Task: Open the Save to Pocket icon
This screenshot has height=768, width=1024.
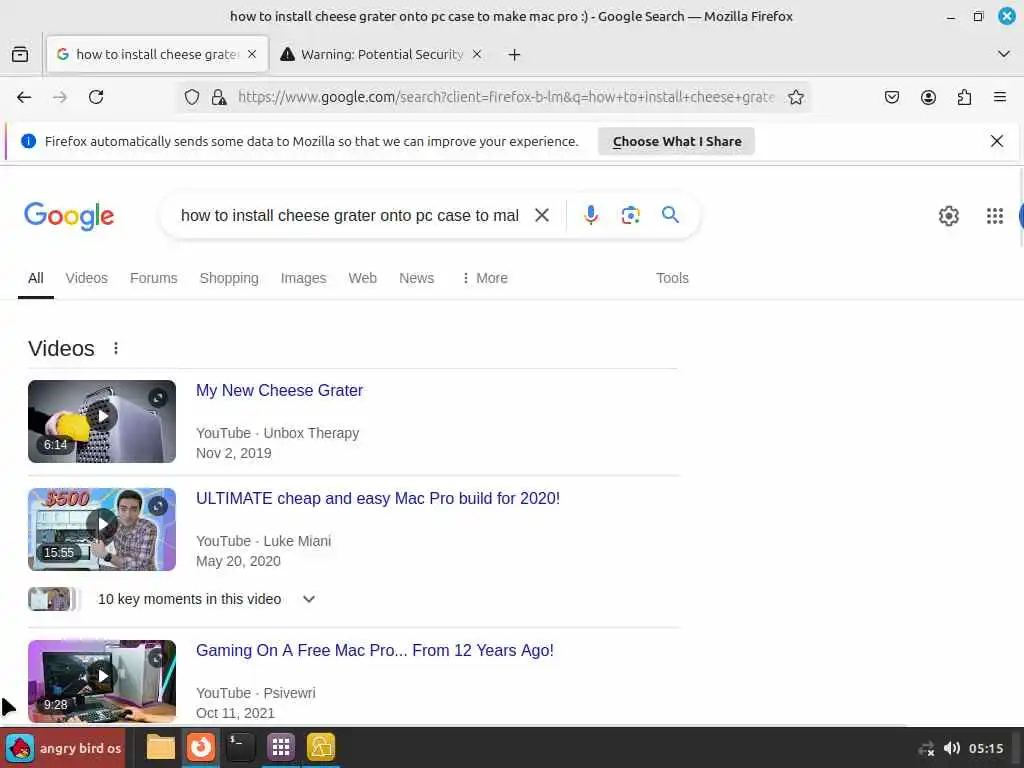Action: coord(891,97)
